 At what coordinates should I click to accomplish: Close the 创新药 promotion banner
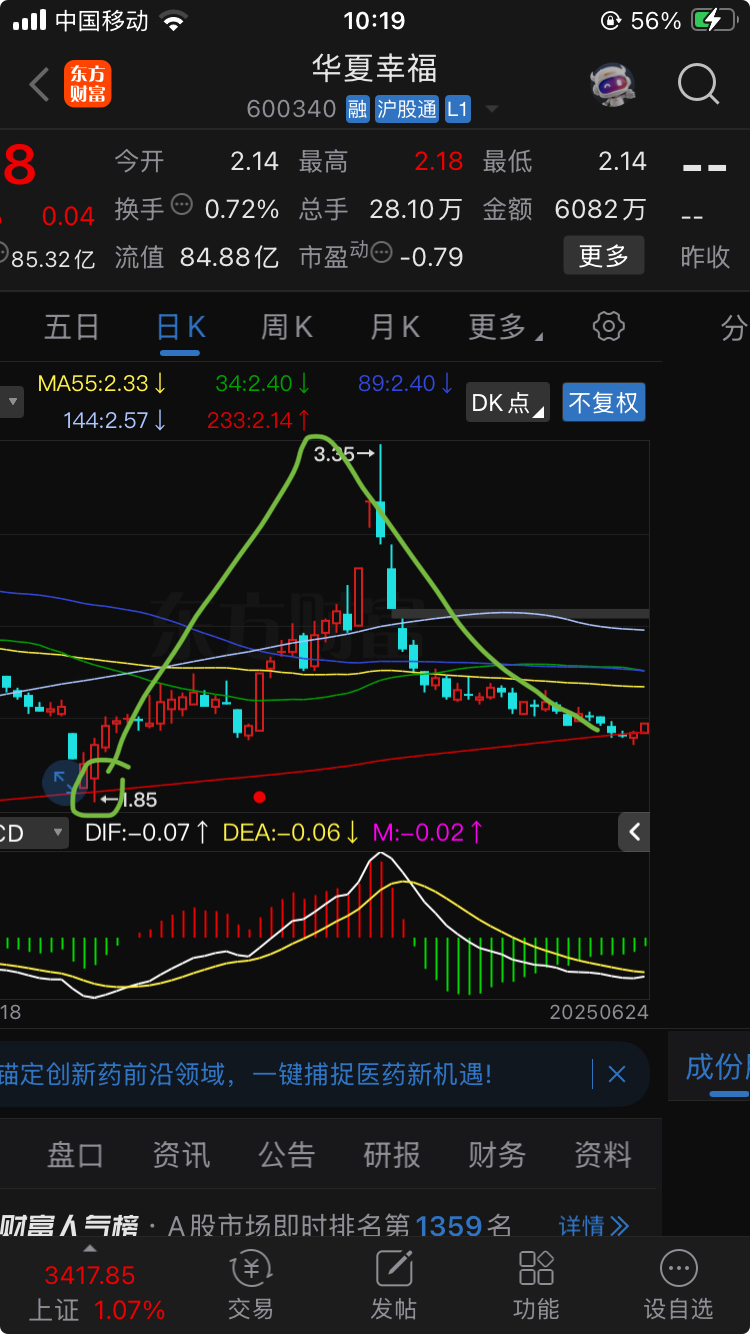[617, 1075]
